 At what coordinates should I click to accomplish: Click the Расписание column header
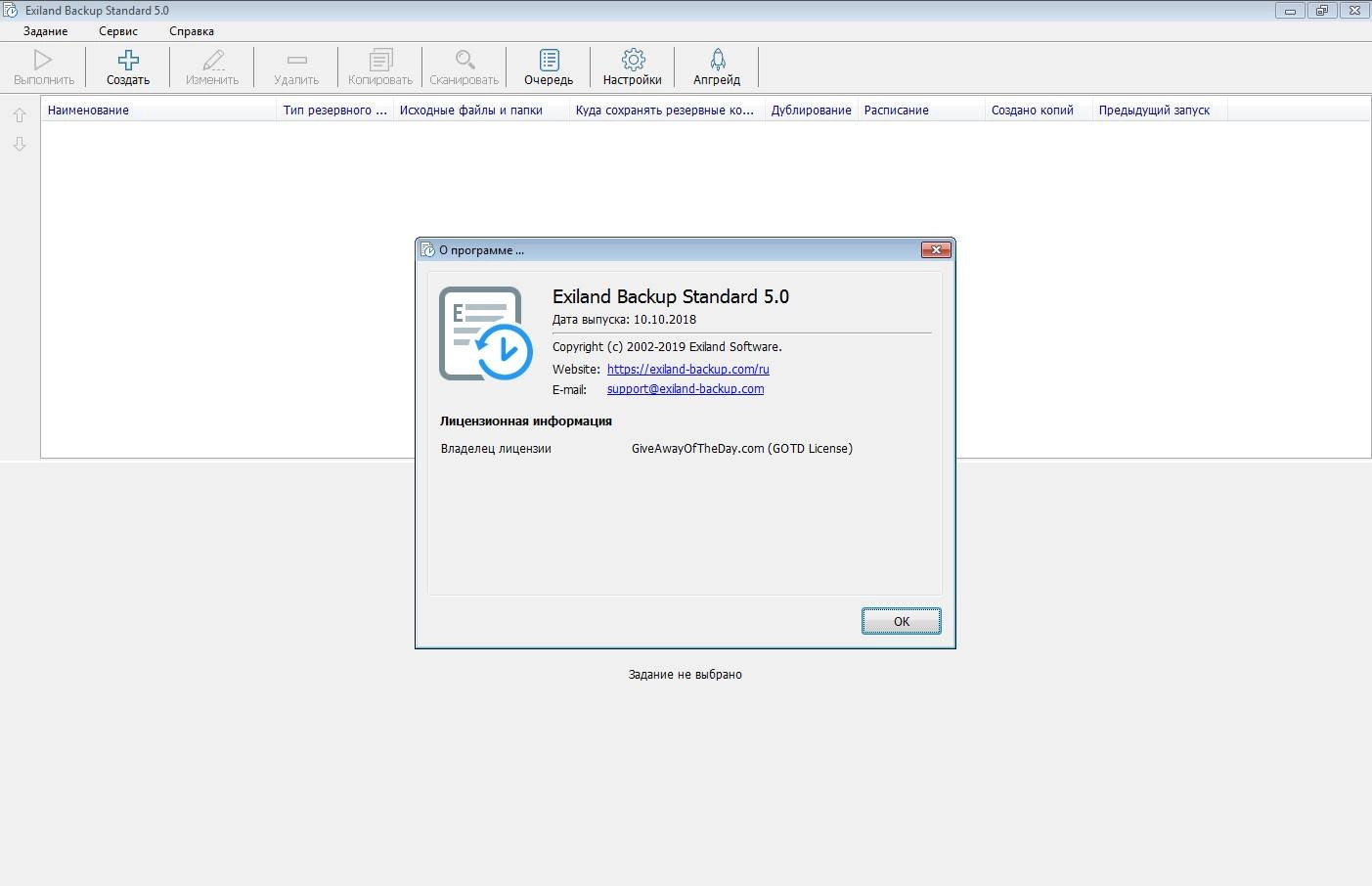(921, 111)
